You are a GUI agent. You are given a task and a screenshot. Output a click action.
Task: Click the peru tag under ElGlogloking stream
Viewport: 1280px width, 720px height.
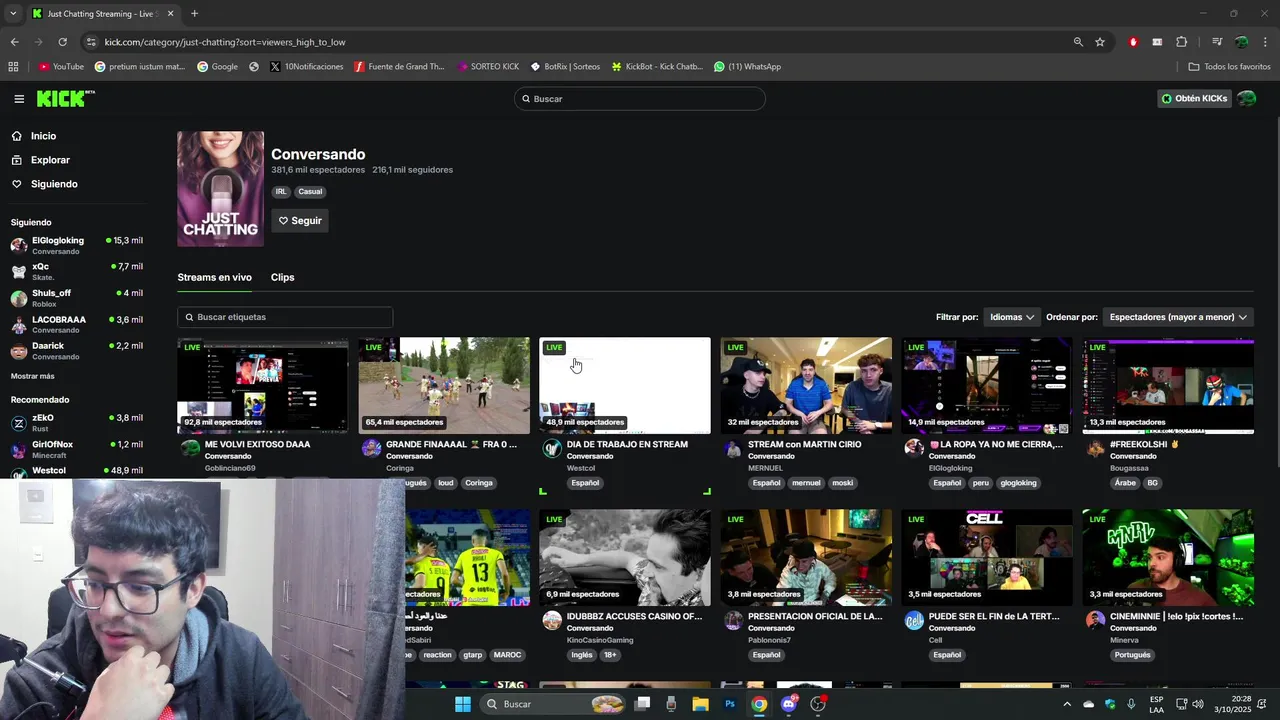981,483
